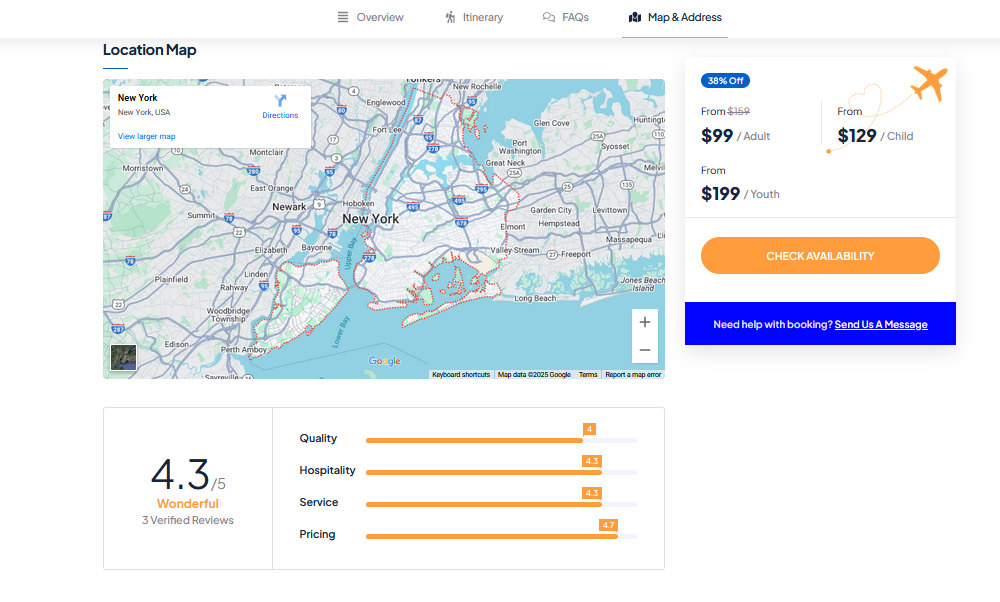Open map Terms link
This screenshot has width=1000, height=602.
[x=588, y=375]
